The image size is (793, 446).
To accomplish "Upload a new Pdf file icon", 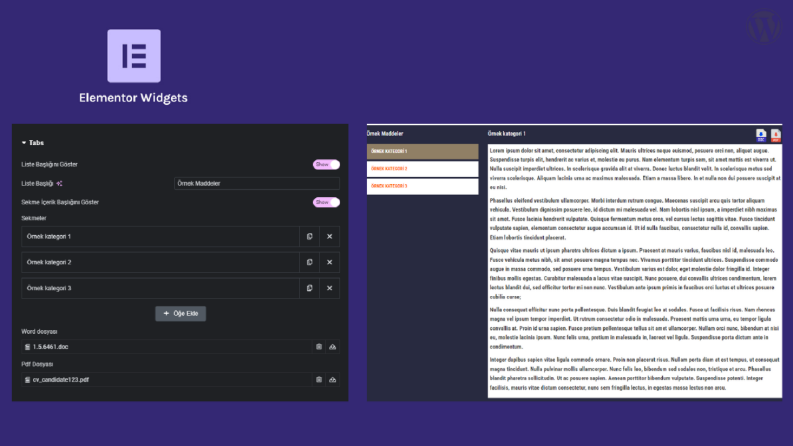I will pos(333,380).
